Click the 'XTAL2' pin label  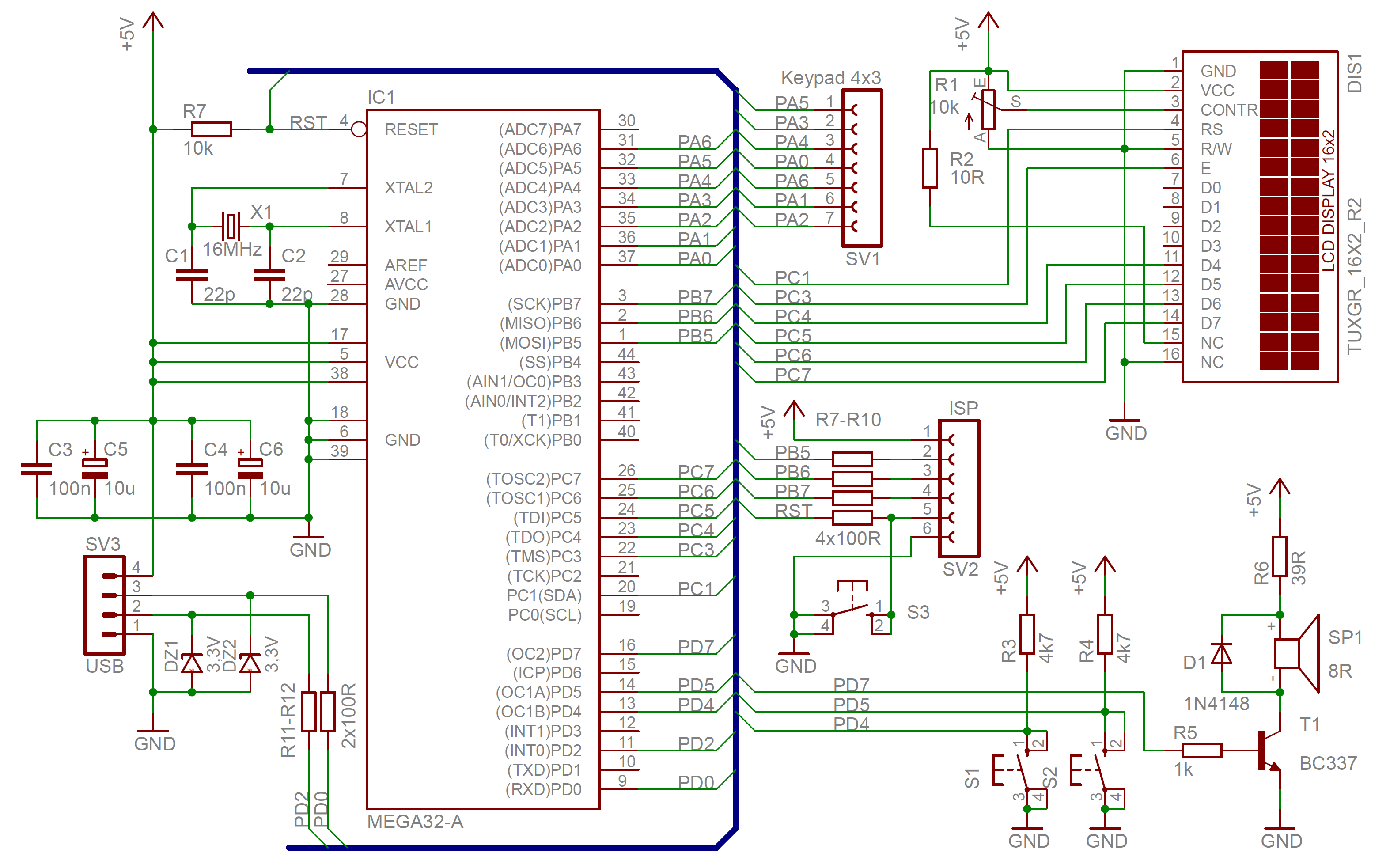click(x=409, y=188)
